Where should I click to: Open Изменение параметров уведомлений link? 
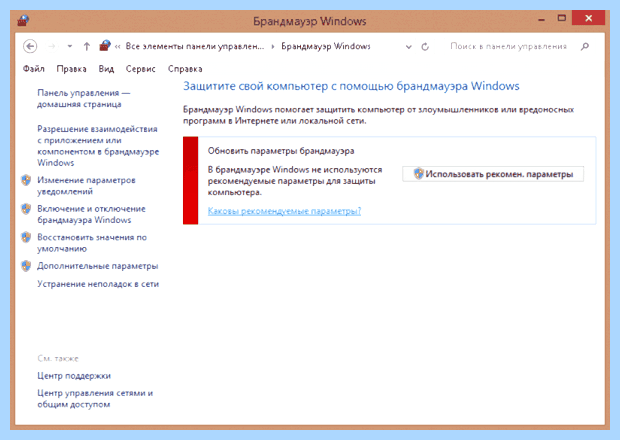87,186
